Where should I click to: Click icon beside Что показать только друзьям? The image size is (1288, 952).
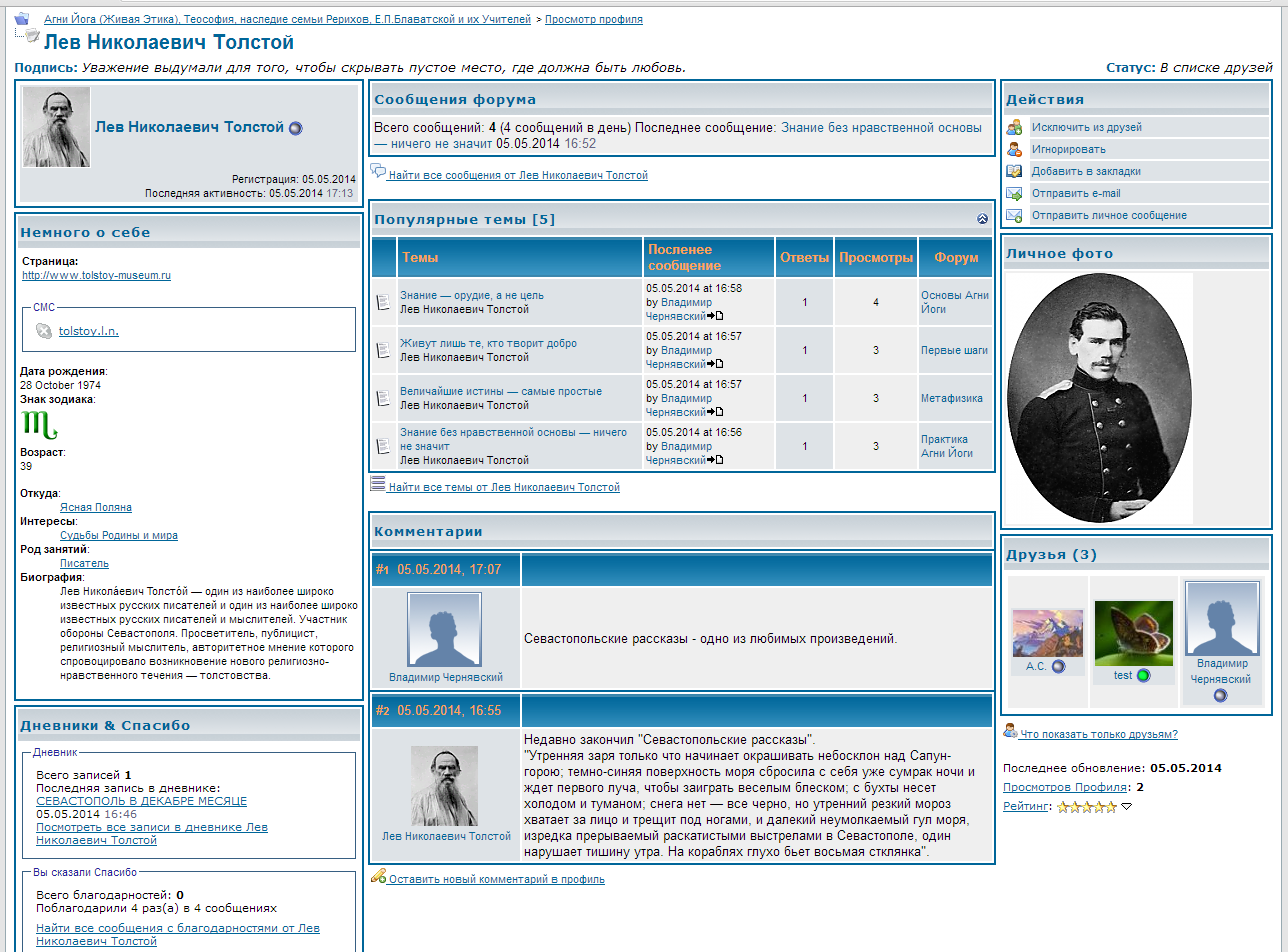[x=1010, y=731]
